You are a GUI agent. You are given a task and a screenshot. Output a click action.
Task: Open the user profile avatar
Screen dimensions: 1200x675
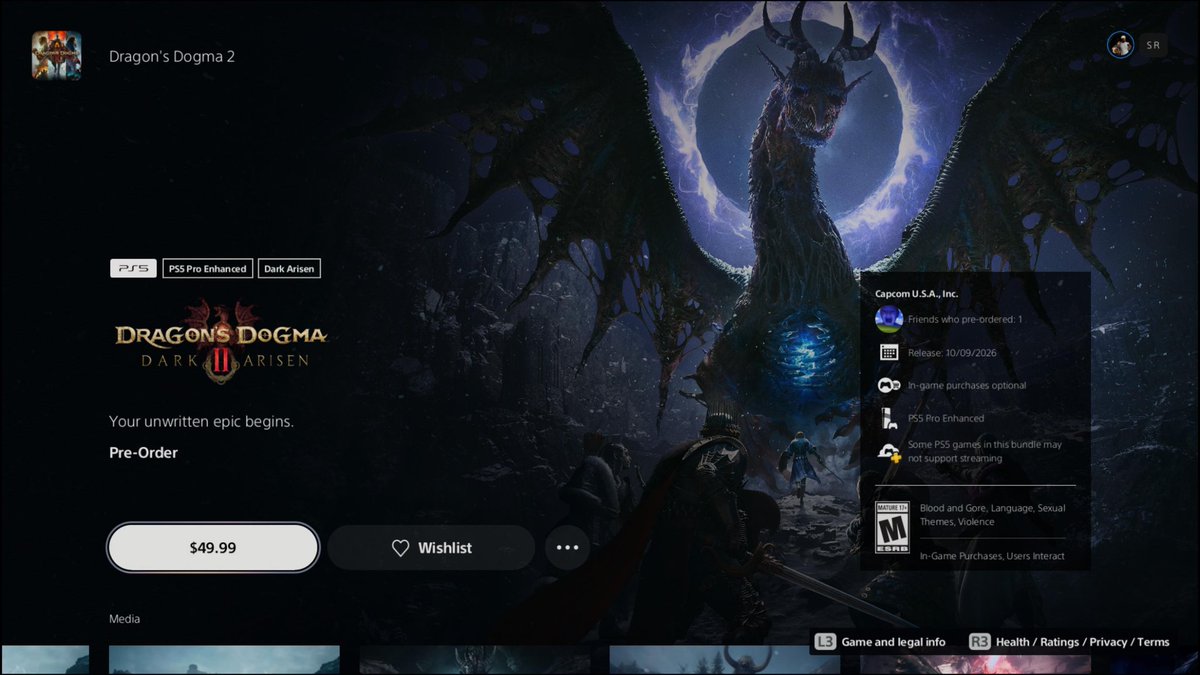[x=1120, y=45]
